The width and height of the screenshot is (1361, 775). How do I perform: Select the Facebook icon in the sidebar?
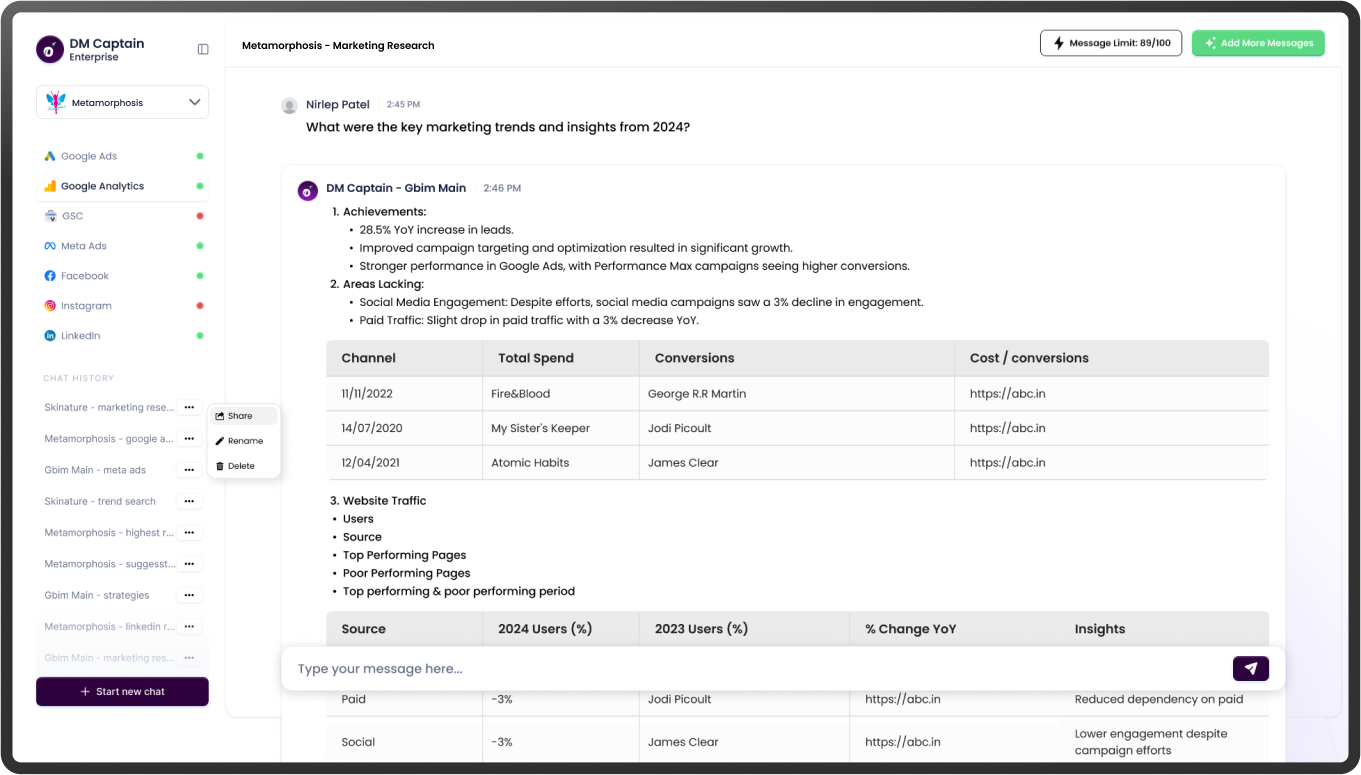click(x=50, y=276)
